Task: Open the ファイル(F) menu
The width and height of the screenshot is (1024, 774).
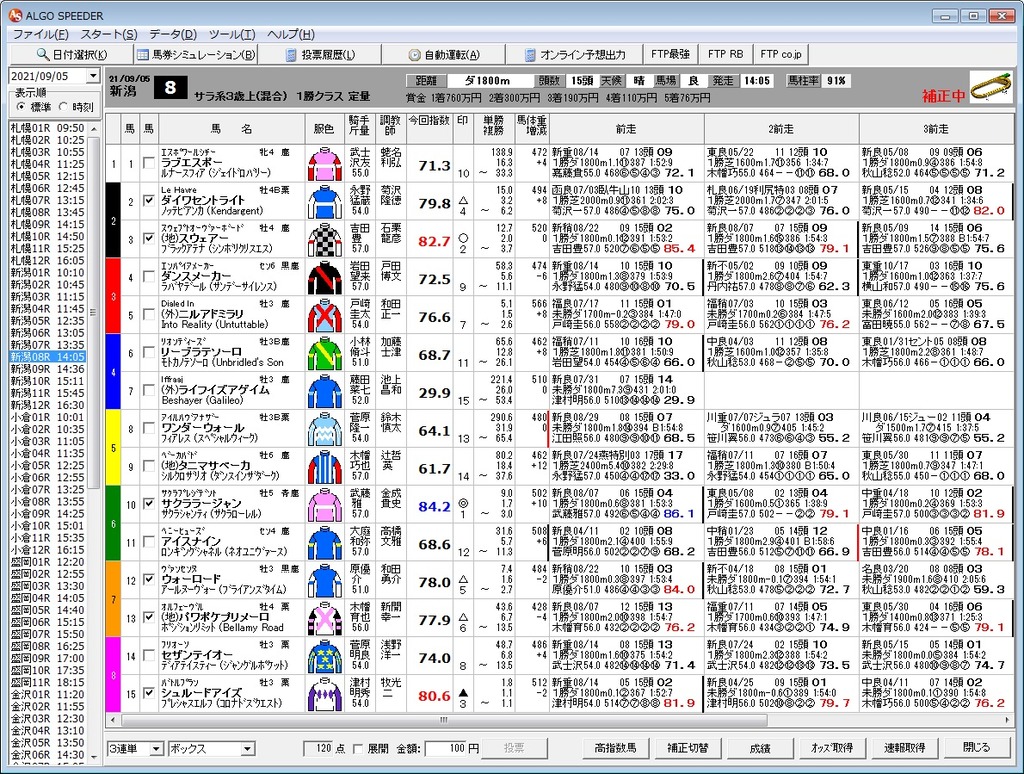Action: [x=40, y=35]
